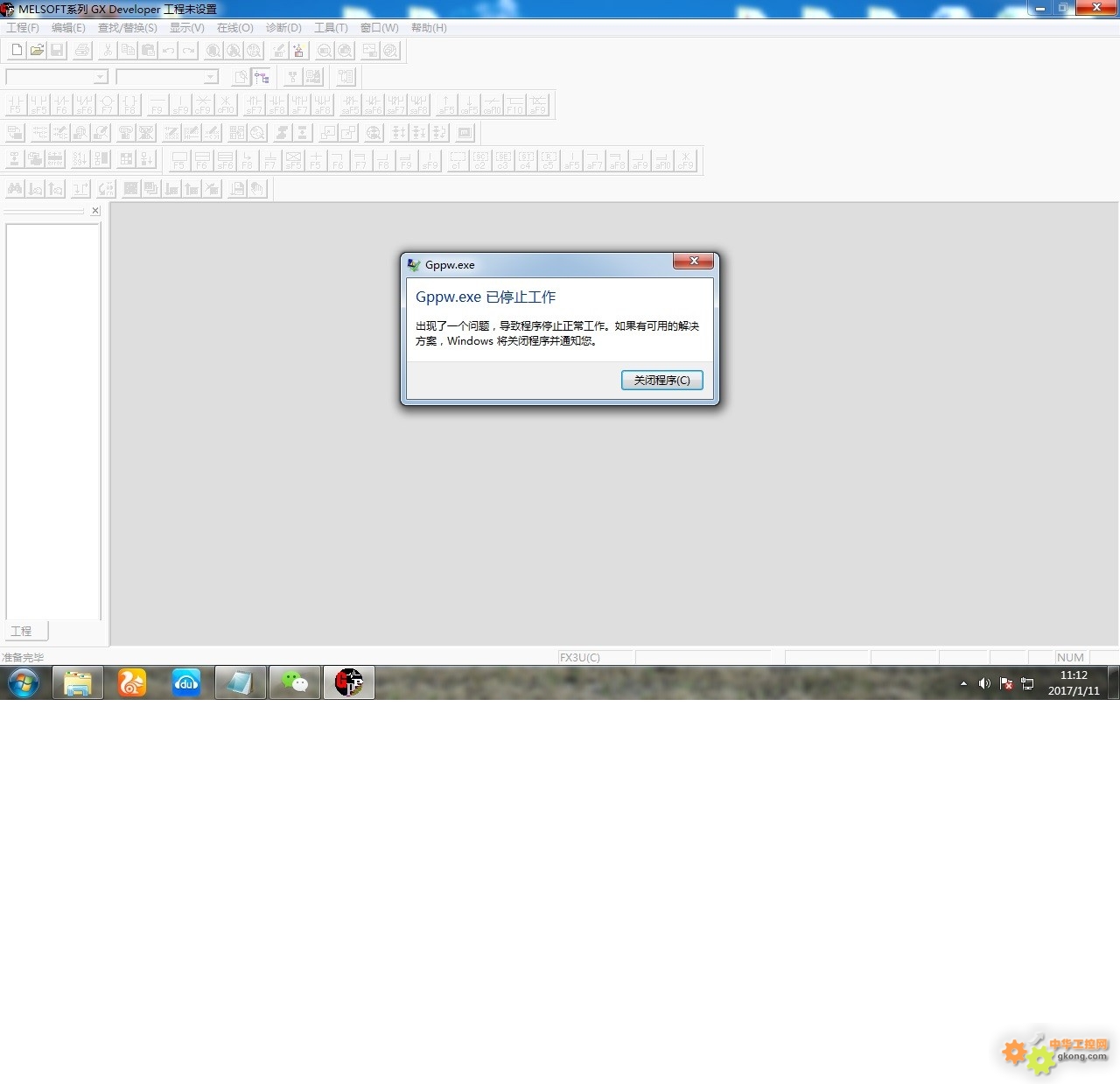Open the 查找/替换(S) menu
This screenshot has width=1120, height=1084.
(128, 28)
